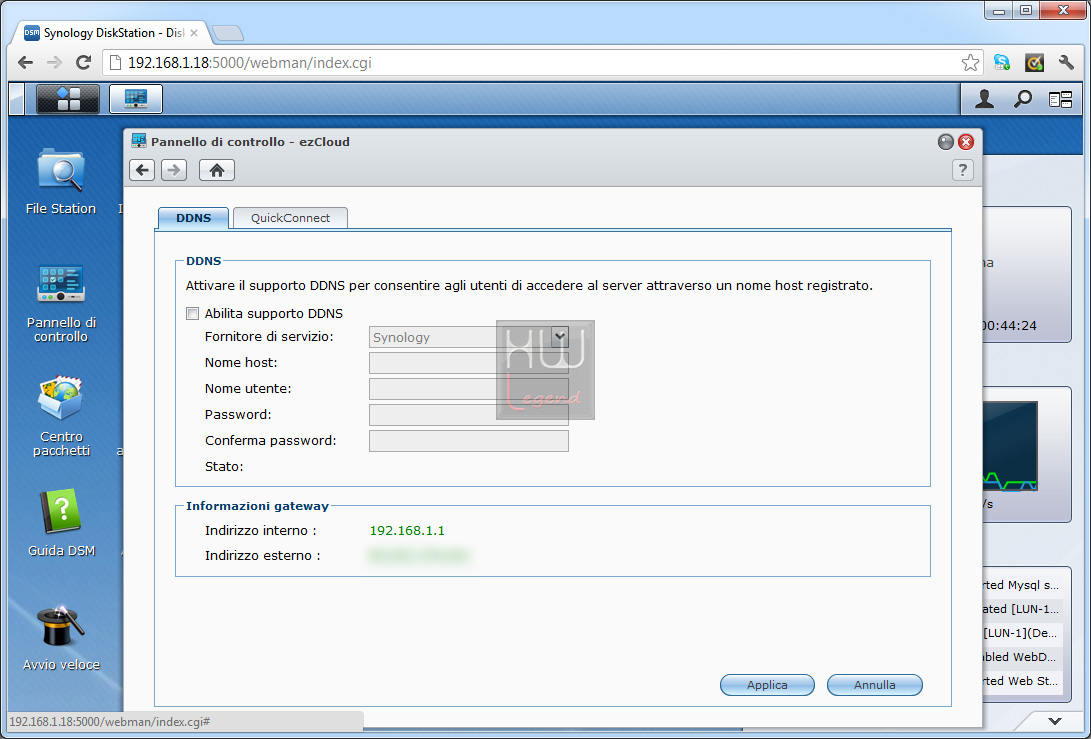Screen dimensions: 1091x739
Task: Toggle the DSM widgets panel icon
Action: click(x=1060, y=100)
